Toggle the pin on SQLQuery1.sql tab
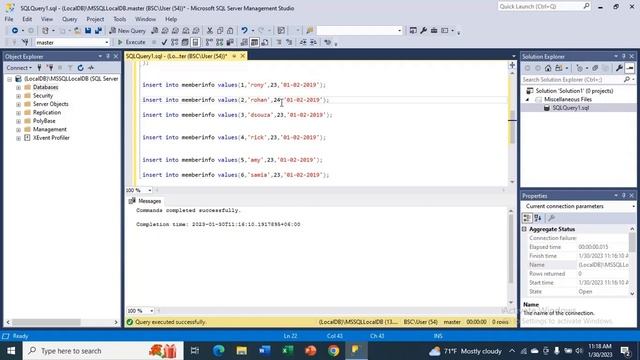 tap(234, 56)
